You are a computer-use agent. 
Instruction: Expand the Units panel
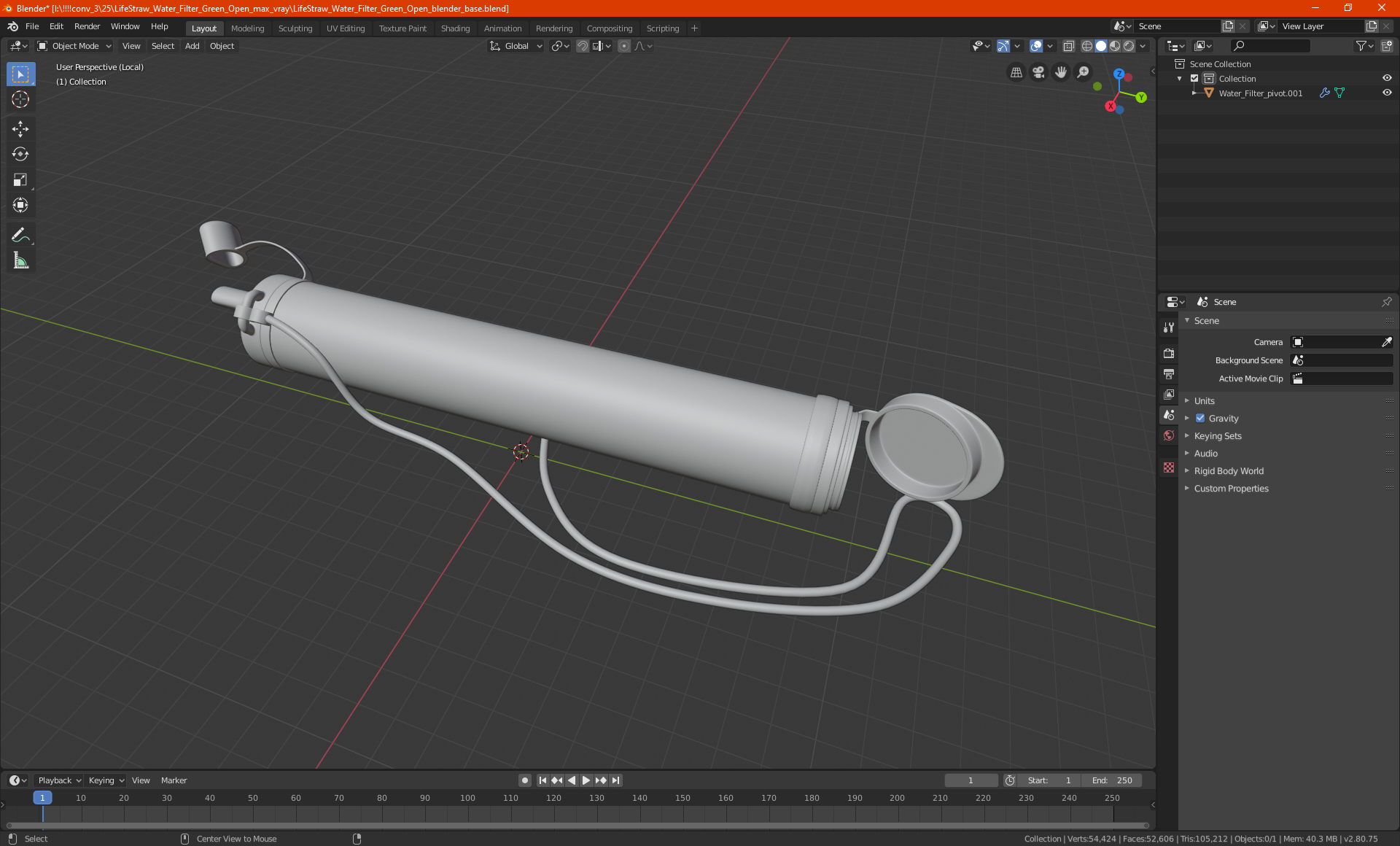pyautogui.click(x=1204, y=401)
